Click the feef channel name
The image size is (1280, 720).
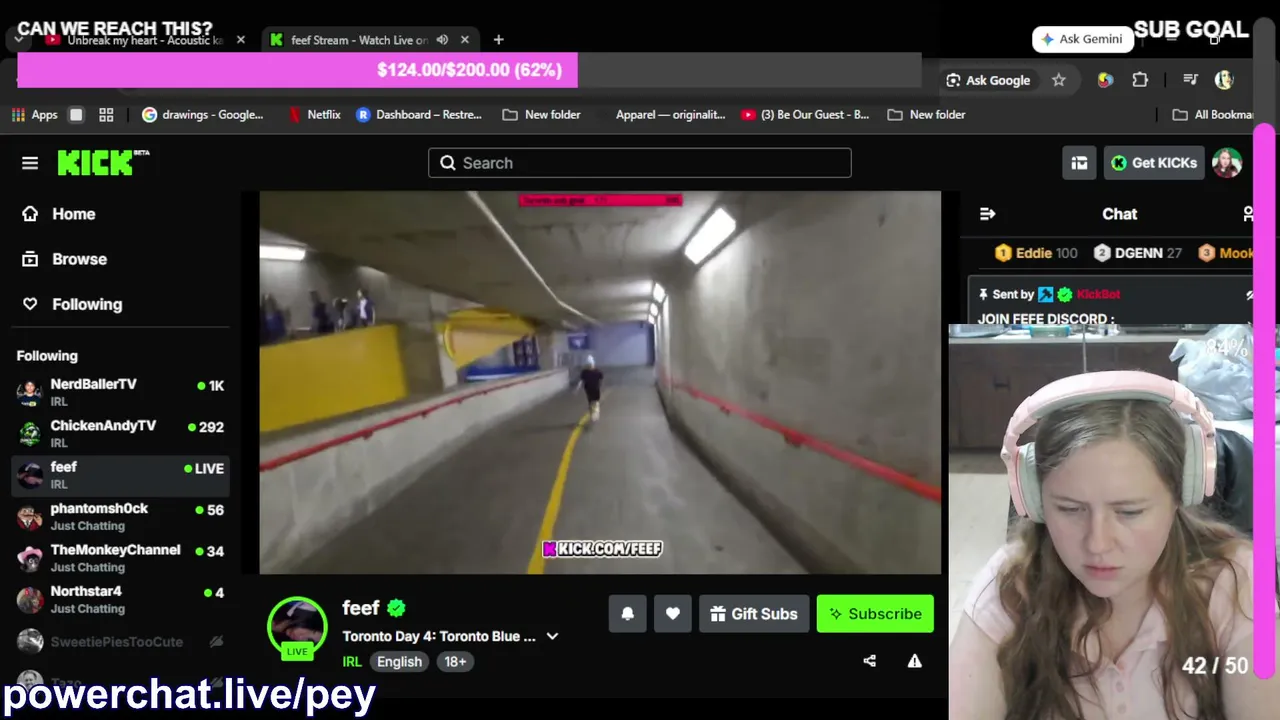(x=361, y=608)
